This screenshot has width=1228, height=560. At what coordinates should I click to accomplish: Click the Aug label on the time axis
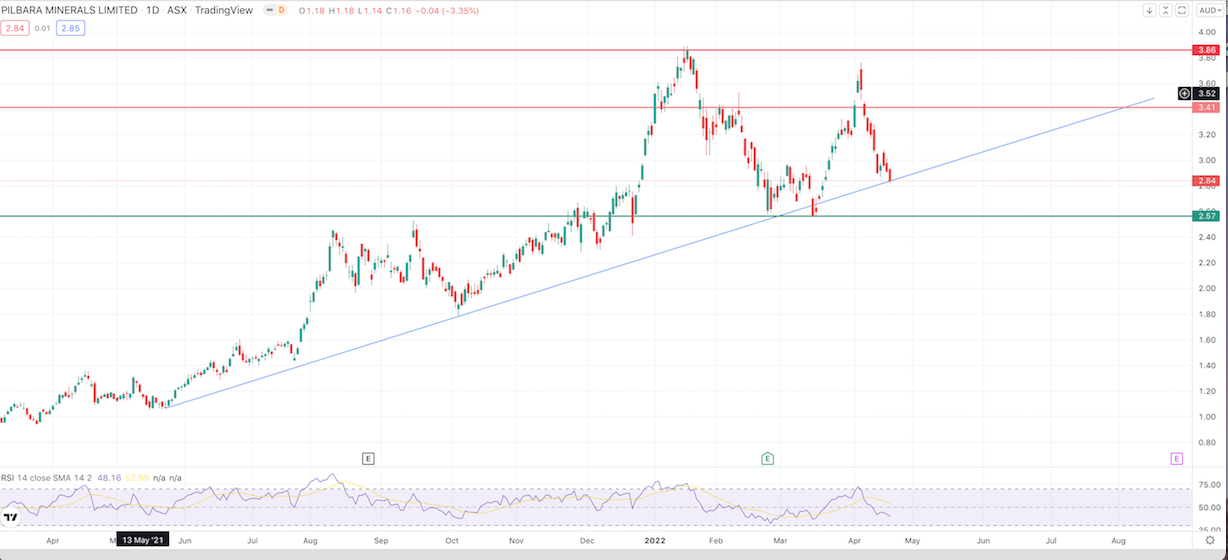(1118, 540)
